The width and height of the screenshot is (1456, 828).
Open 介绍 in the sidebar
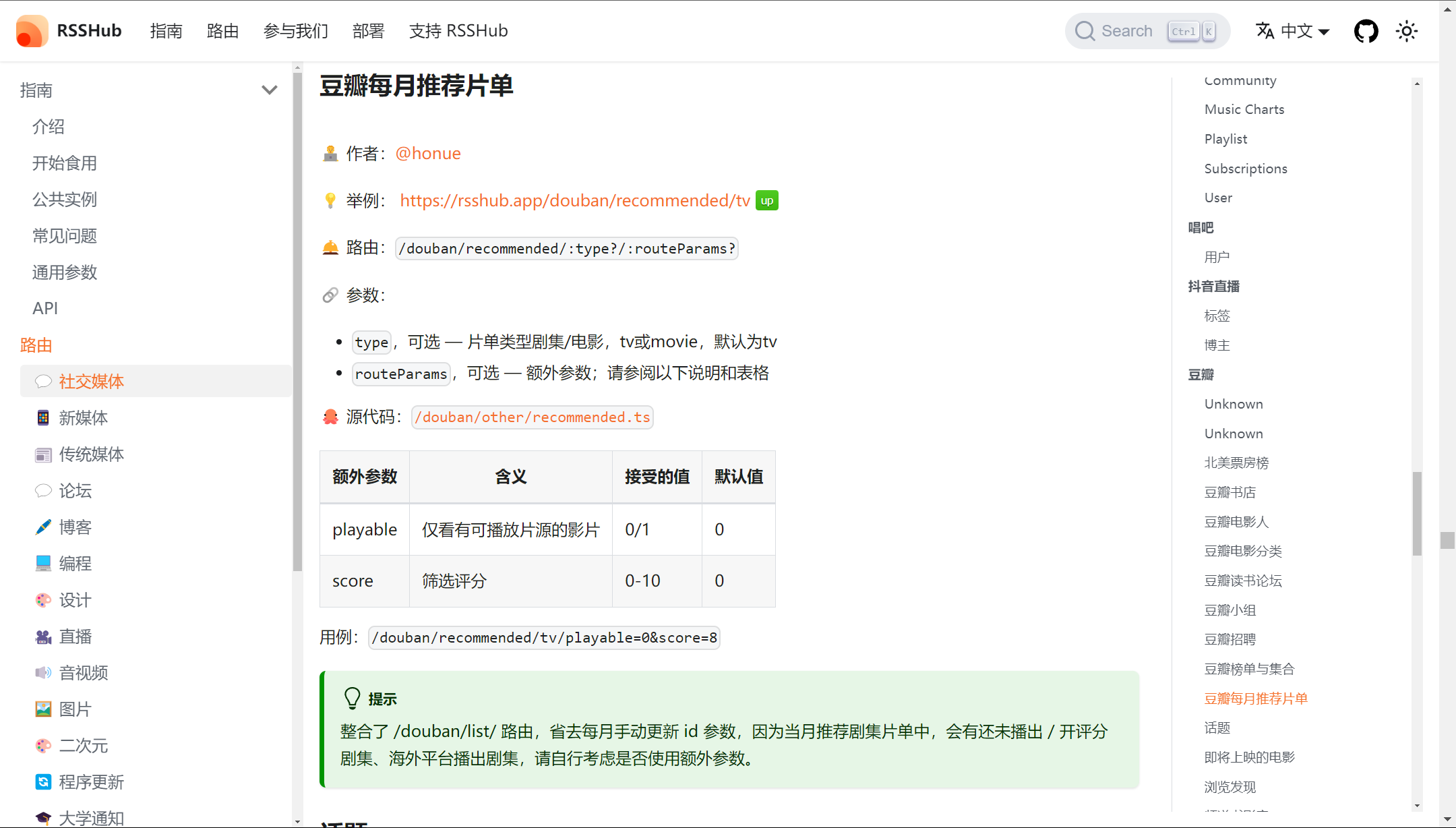(49, 127)
